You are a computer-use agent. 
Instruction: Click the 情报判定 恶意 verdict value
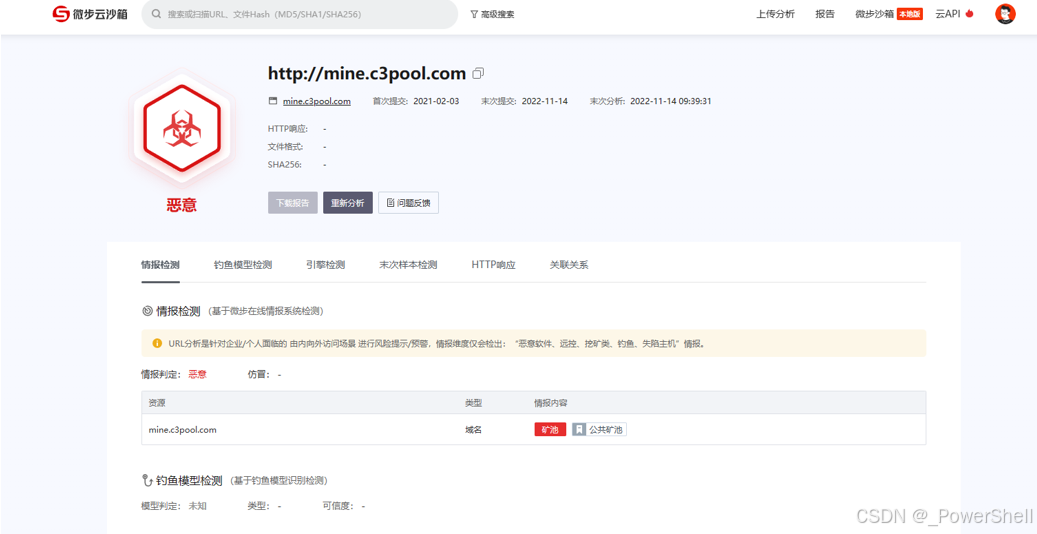198,375
